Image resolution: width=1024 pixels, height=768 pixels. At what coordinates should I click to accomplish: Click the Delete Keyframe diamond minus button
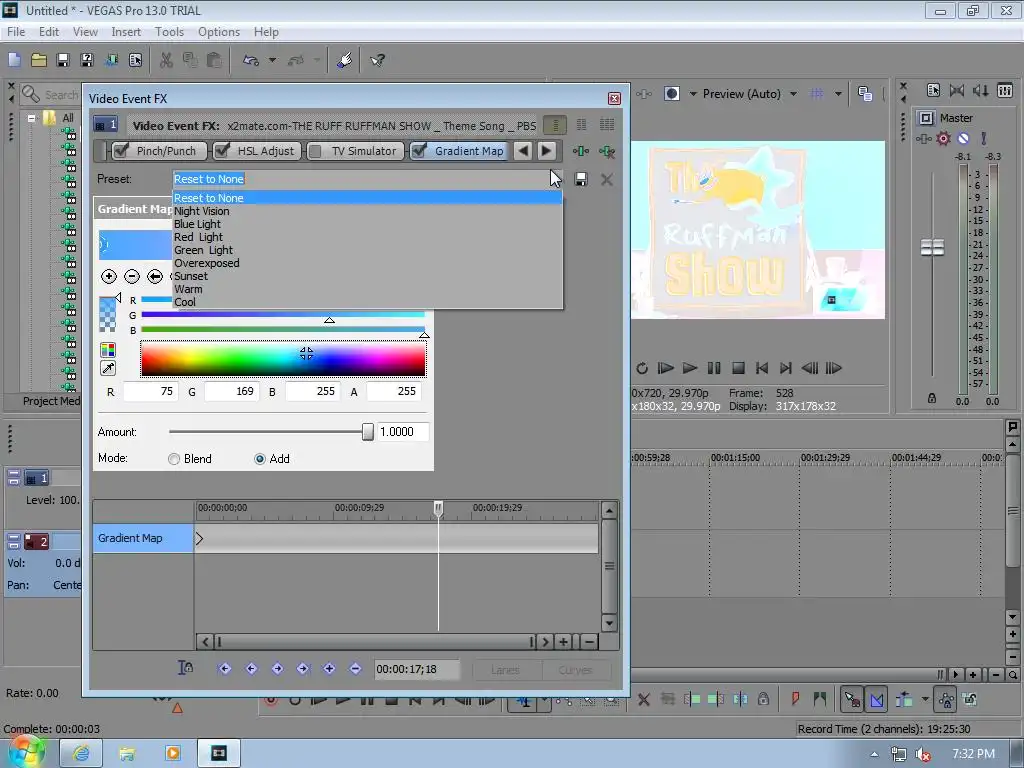click(x=355, y=668)
